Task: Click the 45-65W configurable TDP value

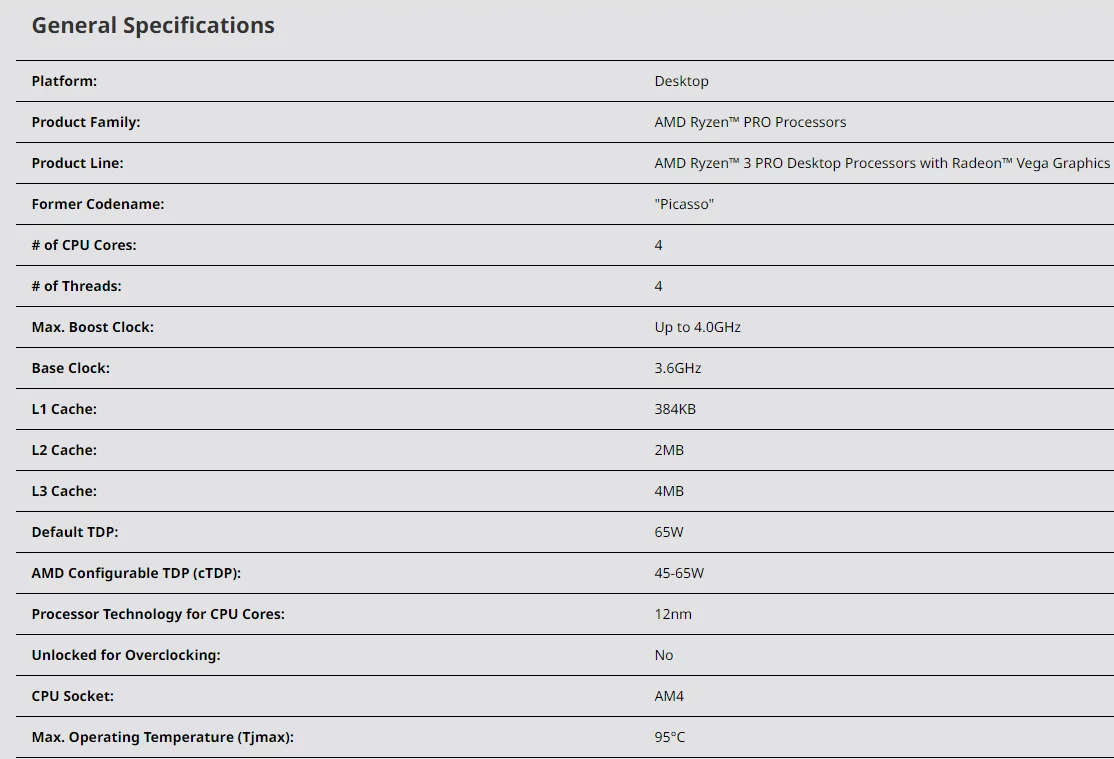Action: (679, 573)
